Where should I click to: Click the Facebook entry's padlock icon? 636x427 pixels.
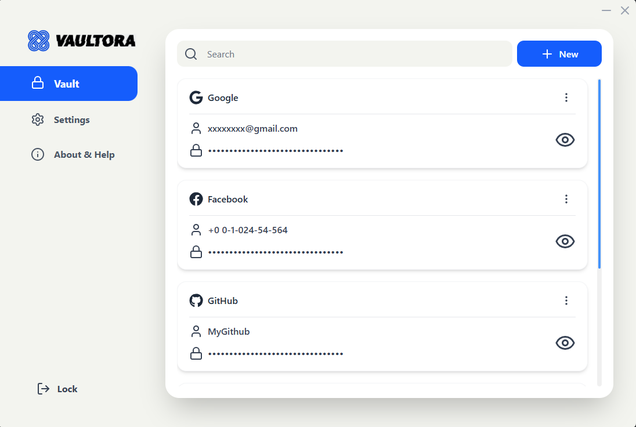(x=196, y=252)
